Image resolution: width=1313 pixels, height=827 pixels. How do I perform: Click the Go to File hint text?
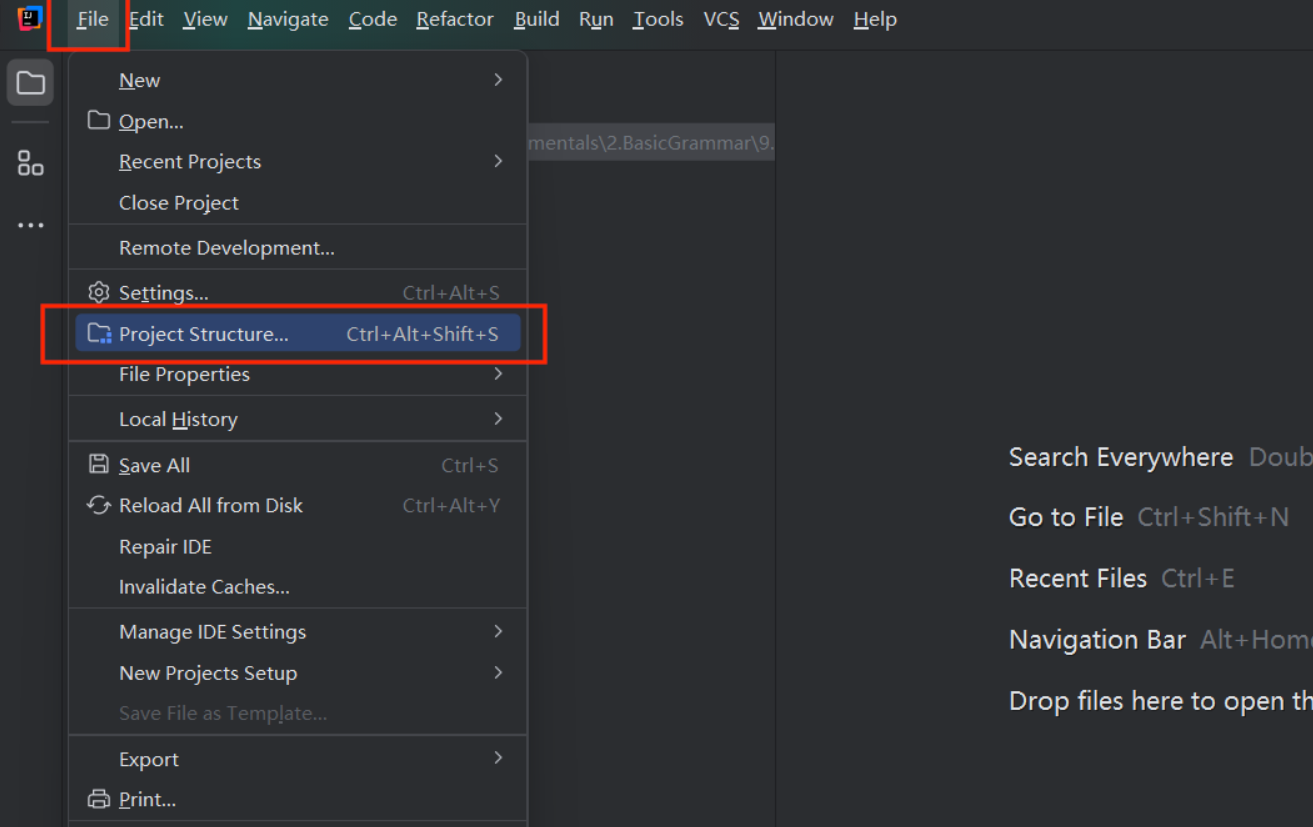tap(1066, 517)
